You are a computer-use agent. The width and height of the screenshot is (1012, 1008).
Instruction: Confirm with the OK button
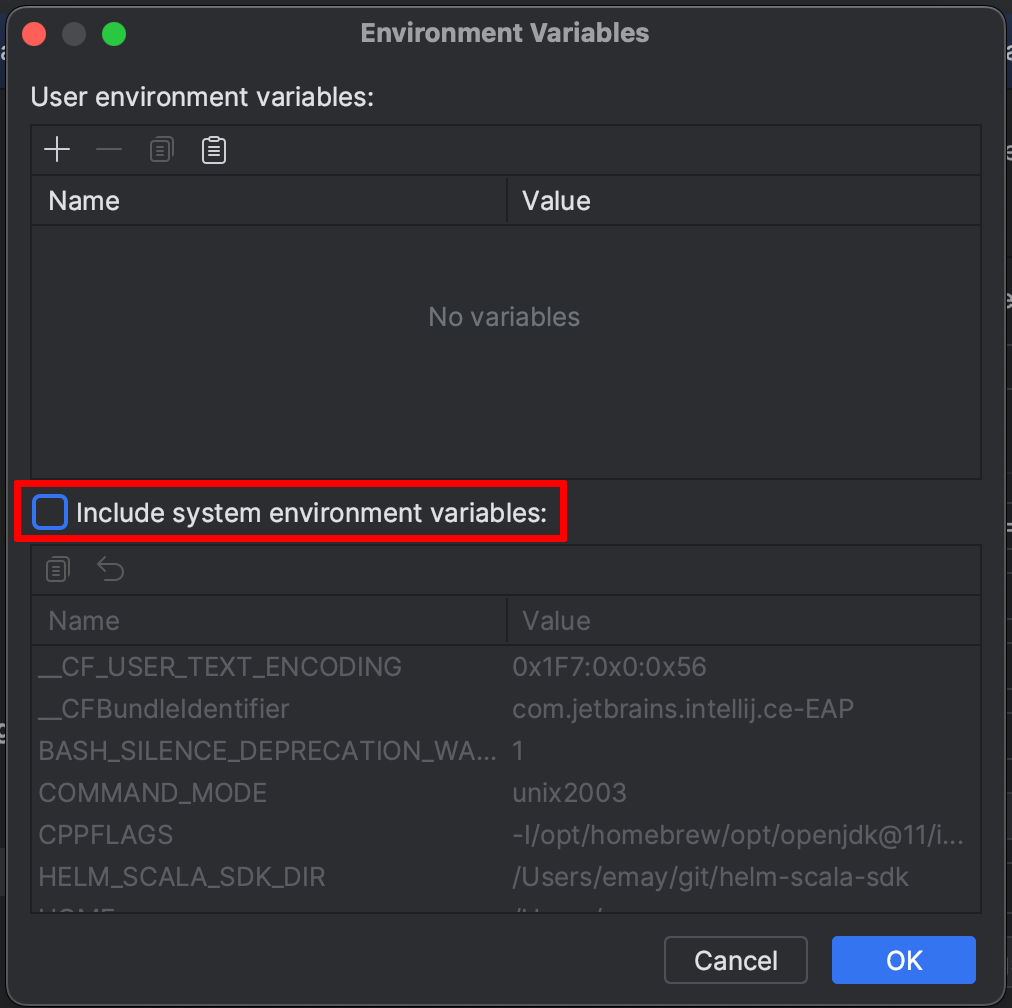903,960
